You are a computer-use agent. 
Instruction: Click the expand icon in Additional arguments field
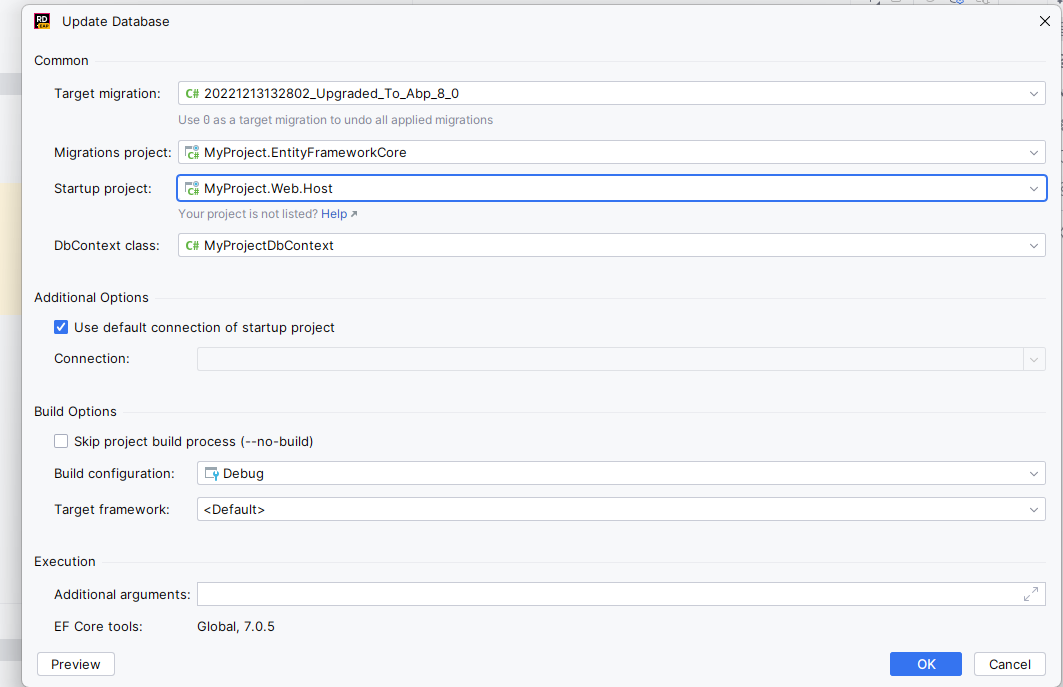[x=1032, y=594]
